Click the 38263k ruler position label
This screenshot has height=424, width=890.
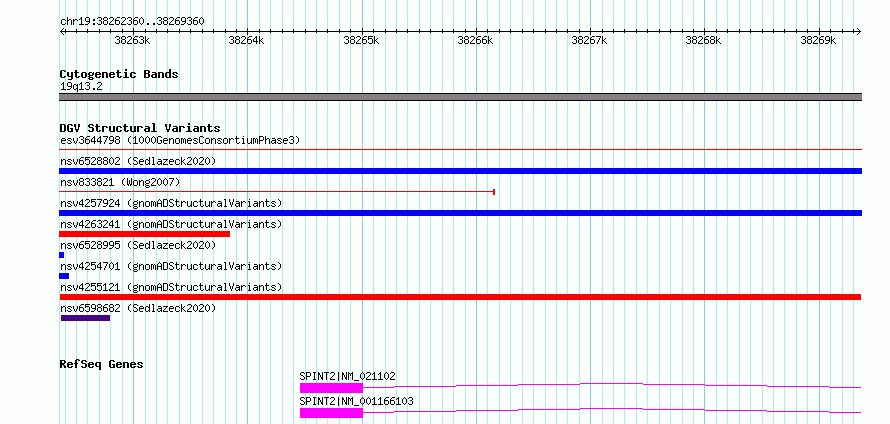132,41
